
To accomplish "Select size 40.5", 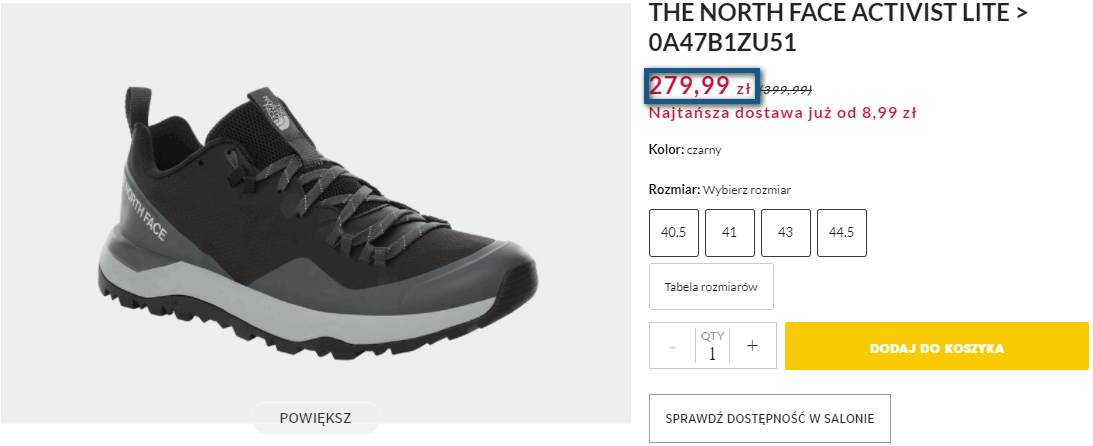I will coord(673,232).
